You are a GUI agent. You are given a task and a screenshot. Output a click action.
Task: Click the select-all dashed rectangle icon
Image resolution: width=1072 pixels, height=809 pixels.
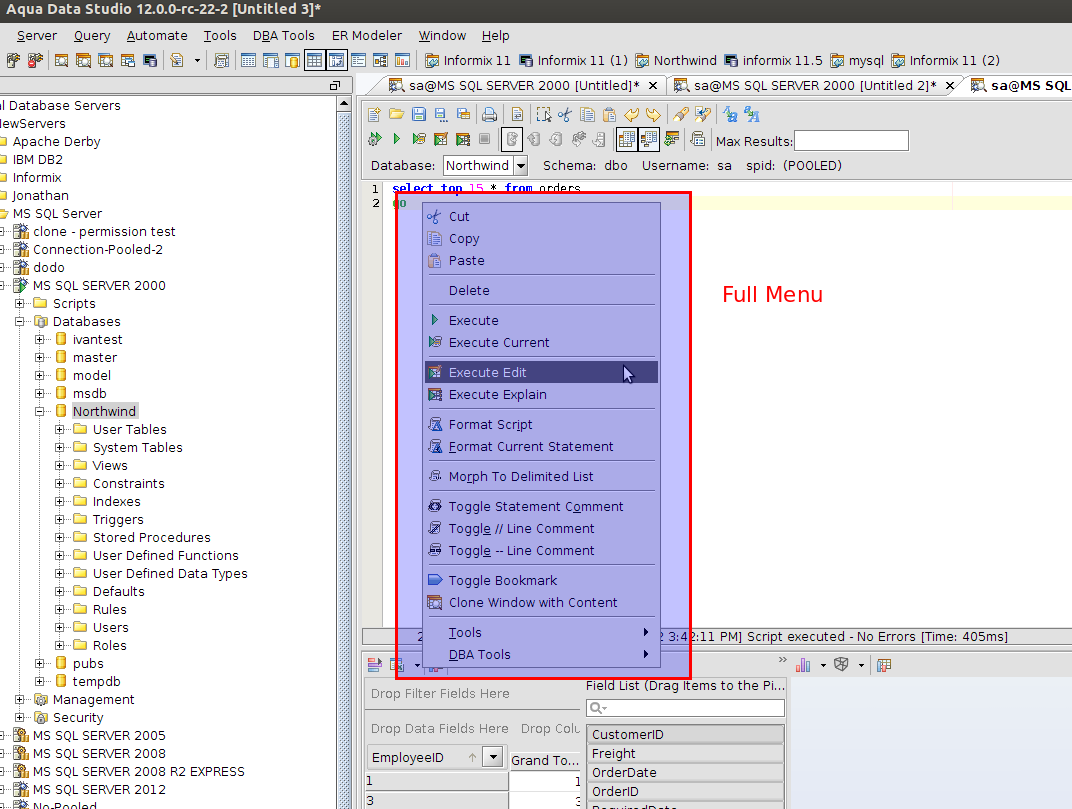[x=544, y=114]
